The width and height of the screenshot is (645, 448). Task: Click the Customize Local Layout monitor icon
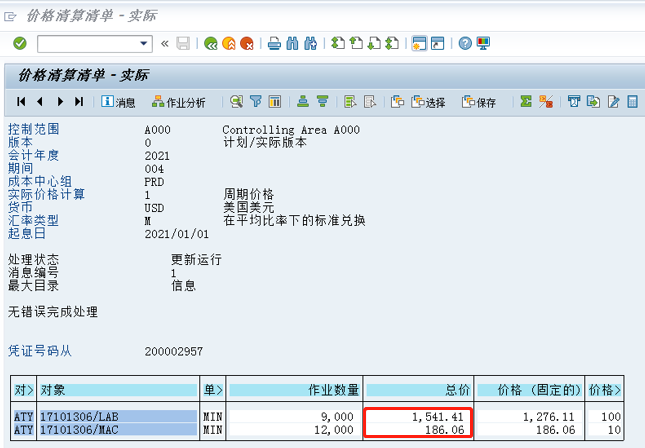coord(483,43)
